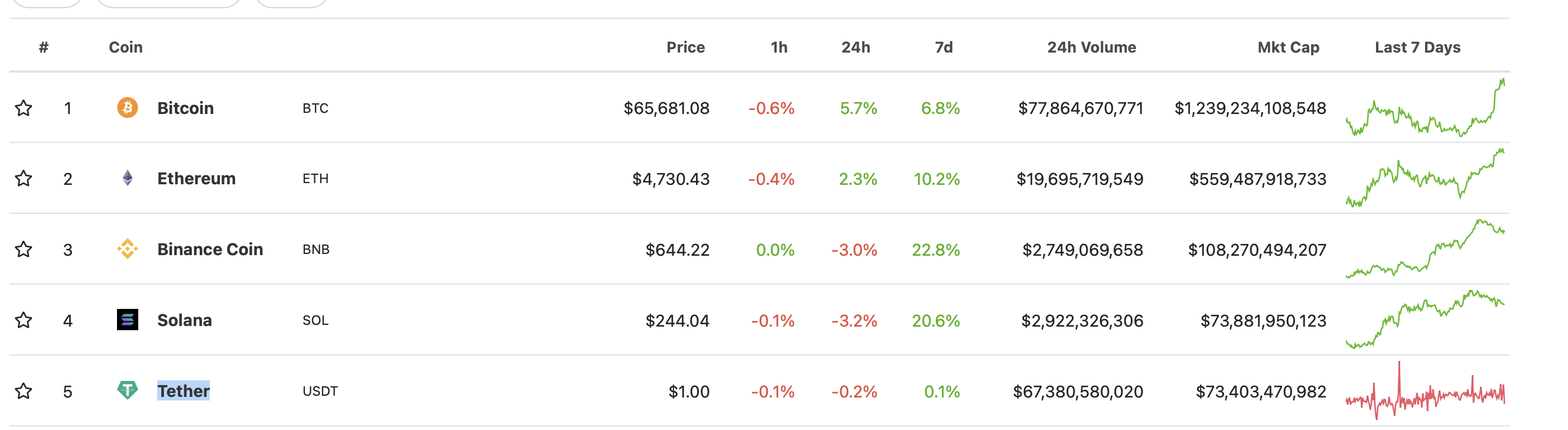Open the highlighted Tether link
The height and width of the screenshot is (430, 1568).
point(183,391)
